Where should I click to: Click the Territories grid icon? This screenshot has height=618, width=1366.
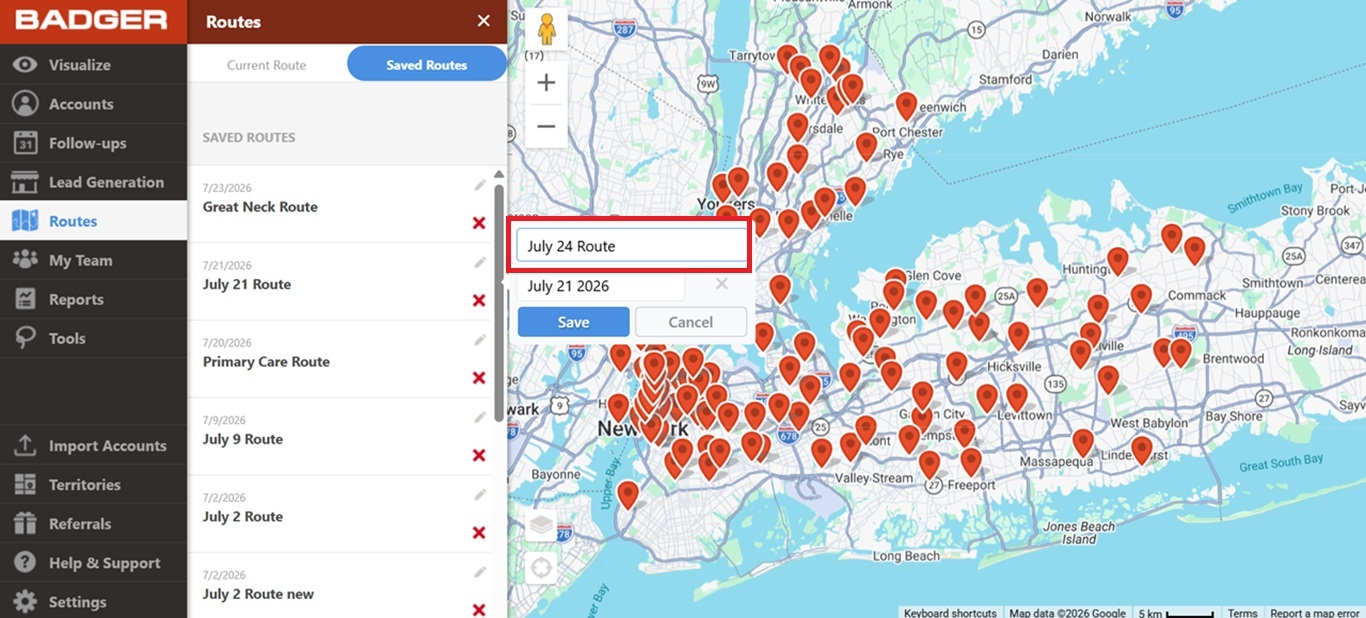pyautogui.click(x=25, y=485)
